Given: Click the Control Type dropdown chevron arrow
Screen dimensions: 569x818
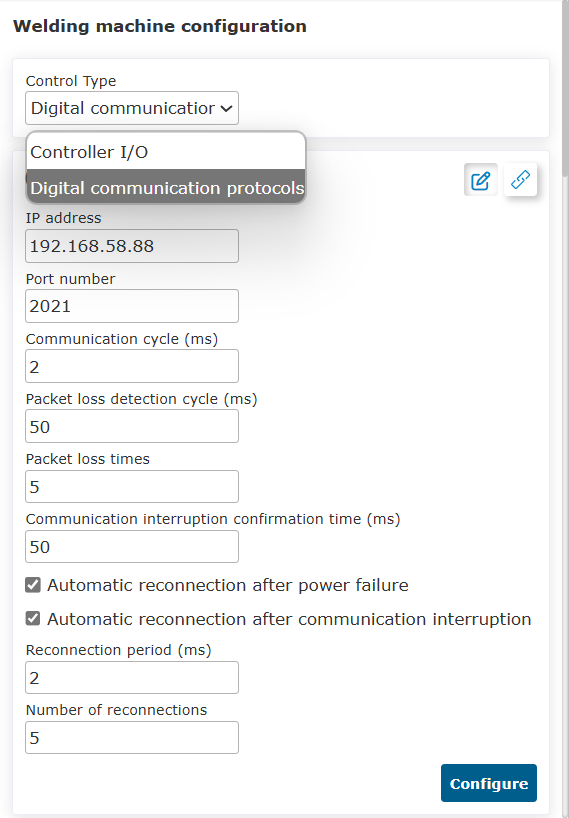Looking at the screenshot, I should [x=226, y=109].
